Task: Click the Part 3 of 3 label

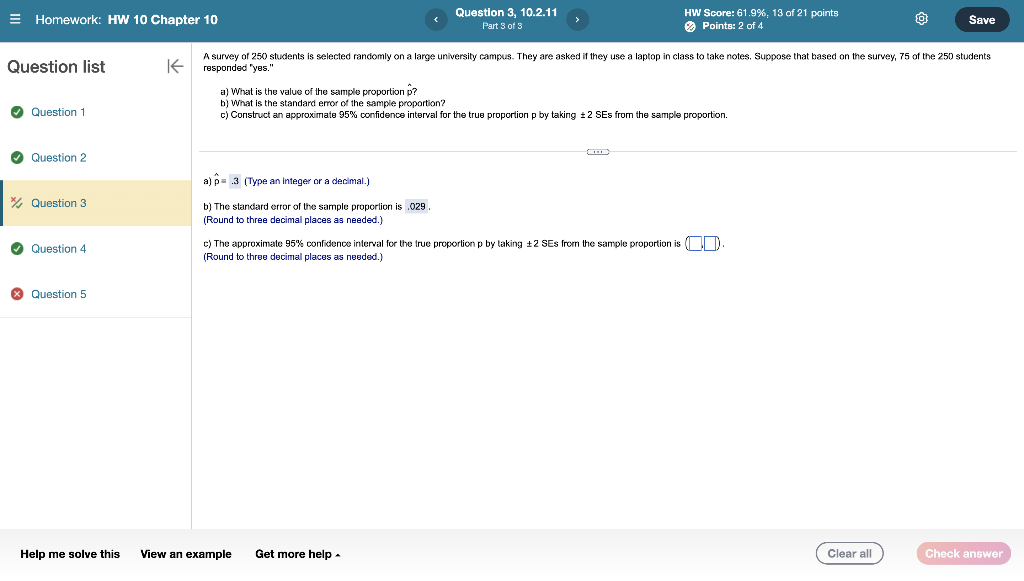Action: tap(502, 26)
